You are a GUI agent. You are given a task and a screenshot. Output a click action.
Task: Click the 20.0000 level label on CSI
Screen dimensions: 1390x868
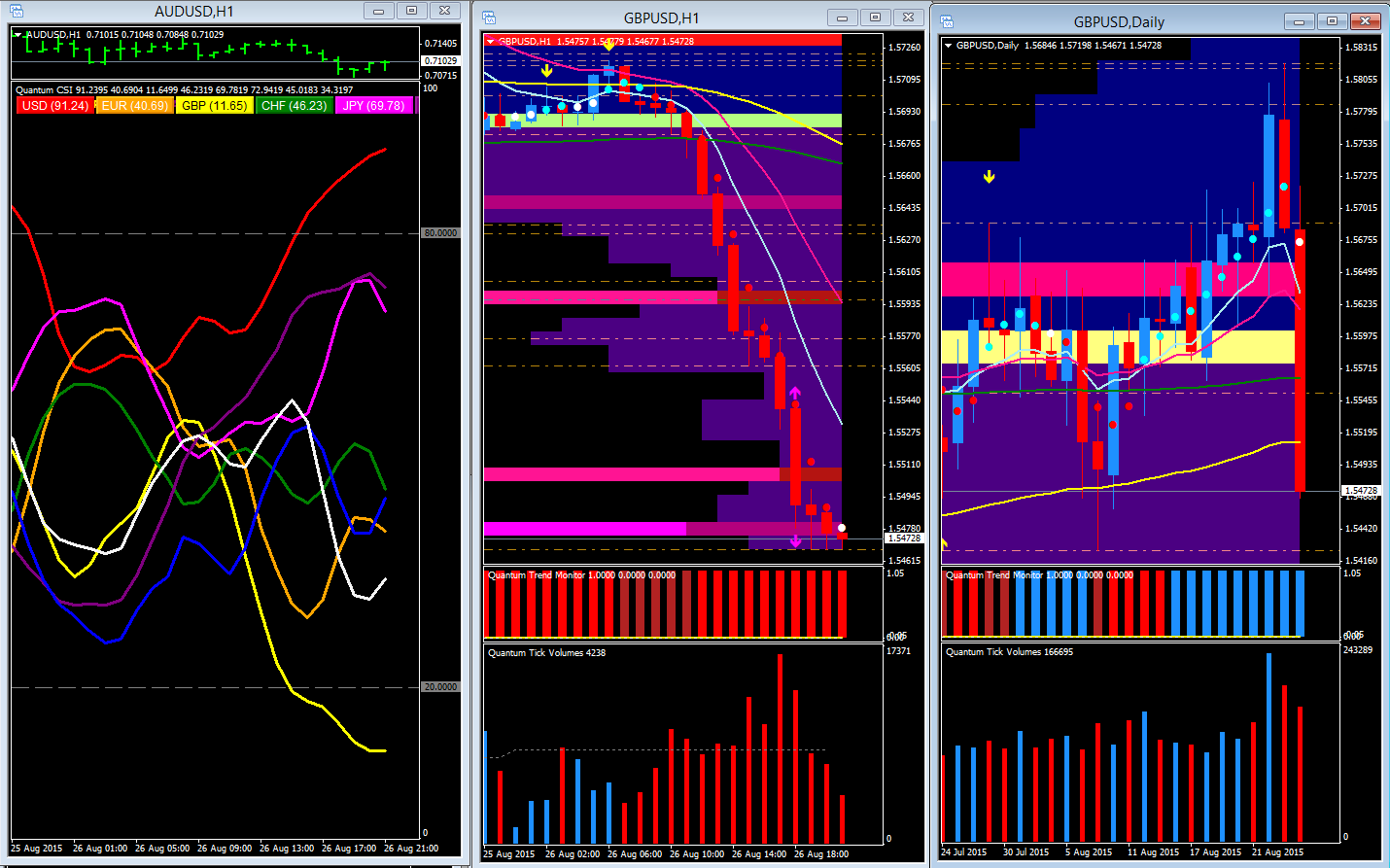[x=440, y=687]
